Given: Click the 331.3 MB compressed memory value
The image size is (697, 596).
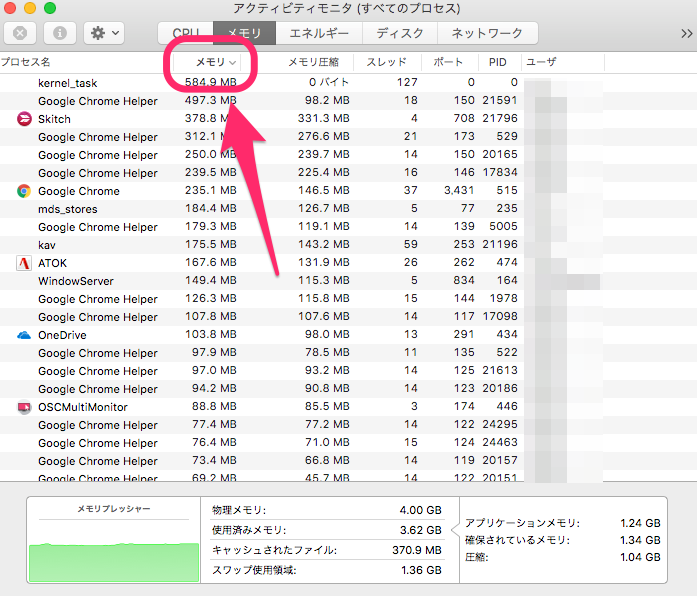Looking at the screenshot, I should click(324, 118).
